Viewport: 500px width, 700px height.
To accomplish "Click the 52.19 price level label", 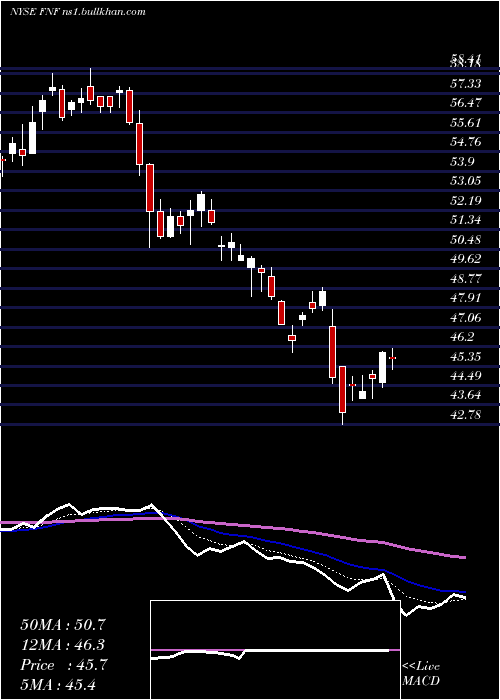I will point(466,200).
